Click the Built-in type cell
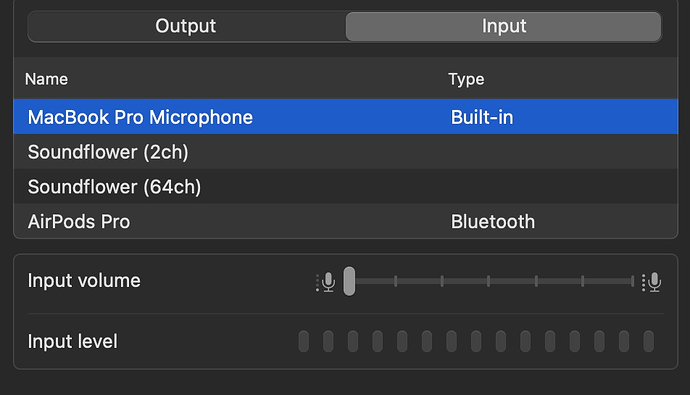 (482, 117)
